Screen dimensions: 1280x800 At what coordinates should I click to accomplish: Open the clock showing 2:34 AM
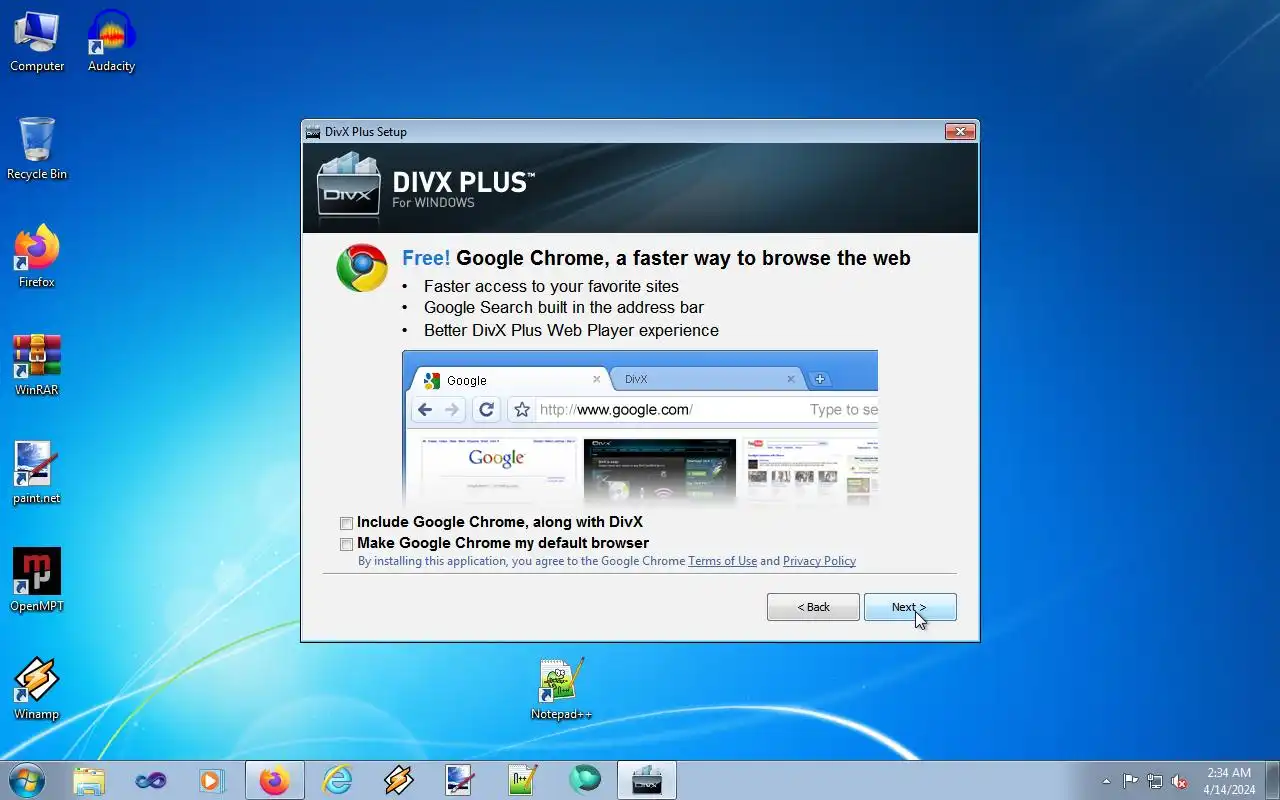click(x=1229, y=781)
